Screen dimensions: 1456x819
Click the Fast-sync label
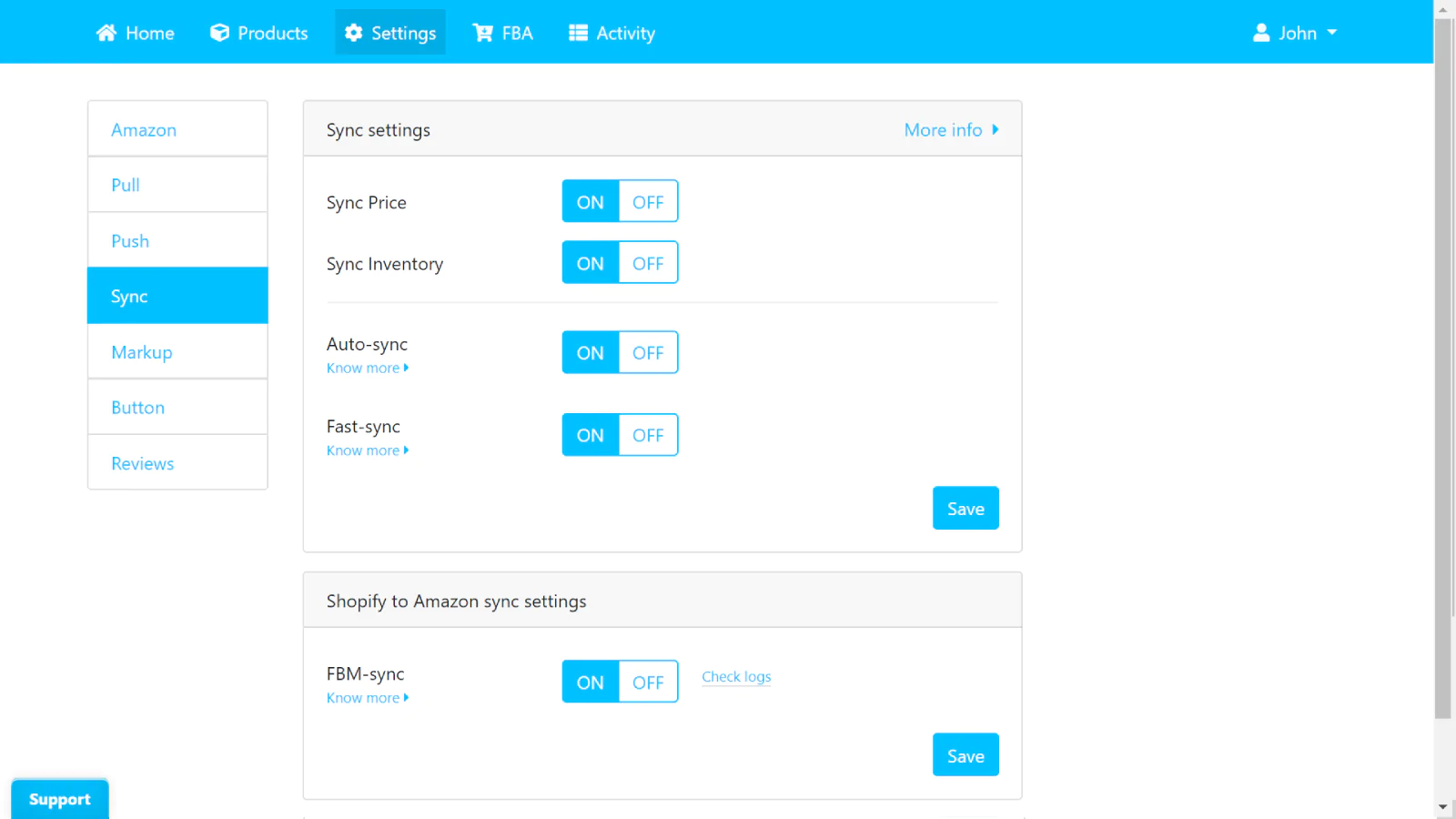(x=363, y=426)
